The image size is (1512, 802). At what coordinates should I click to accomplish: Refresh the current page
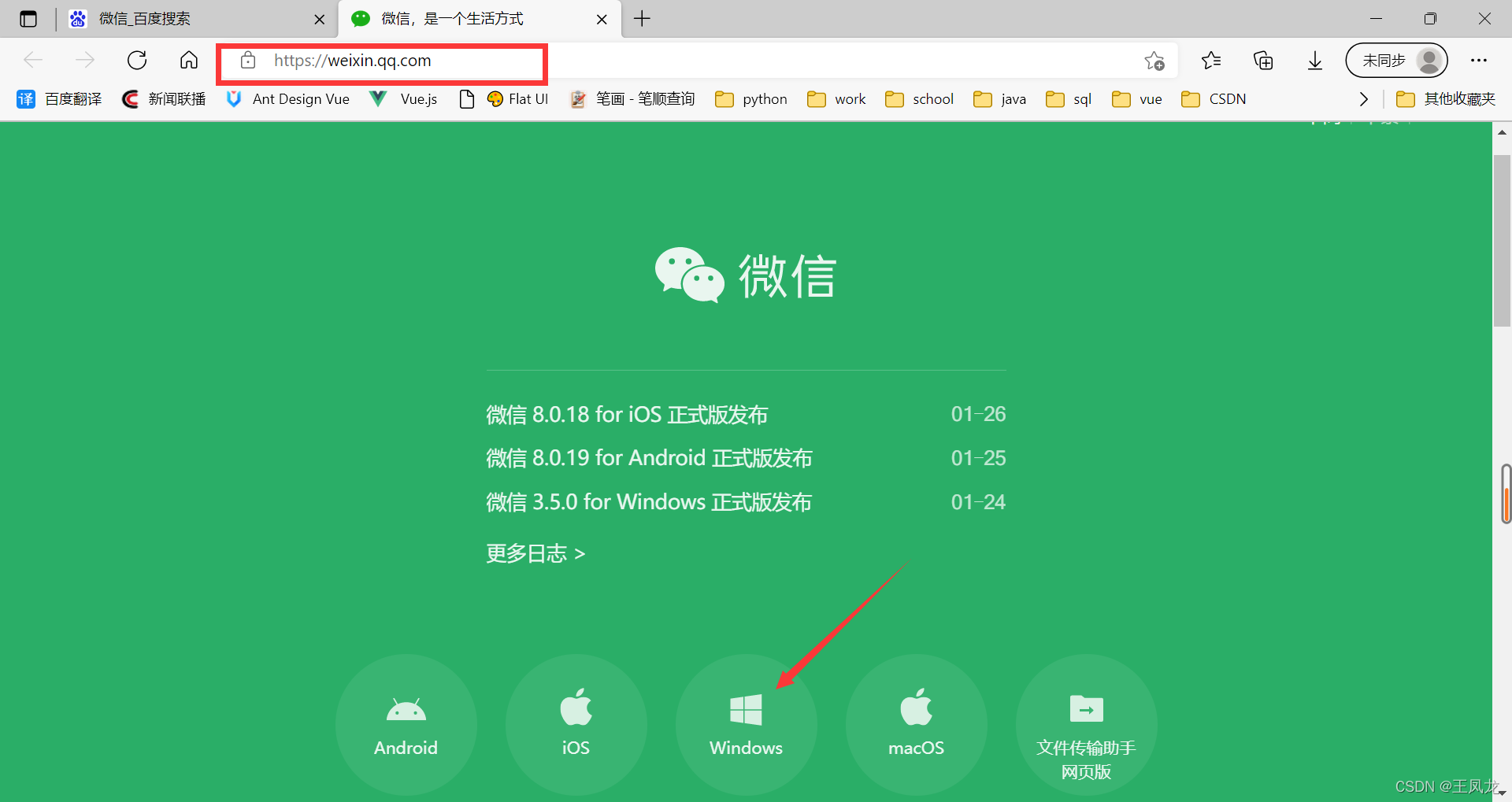pos(137,61)
